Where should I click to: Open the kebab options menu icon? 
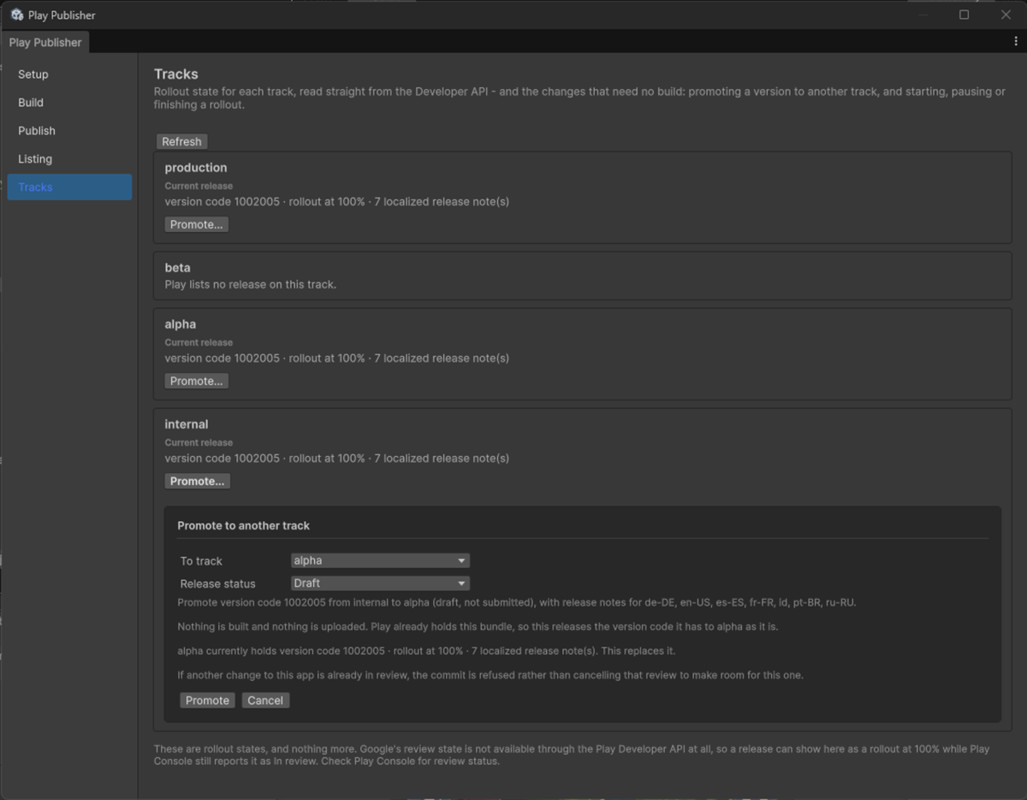1015,41
